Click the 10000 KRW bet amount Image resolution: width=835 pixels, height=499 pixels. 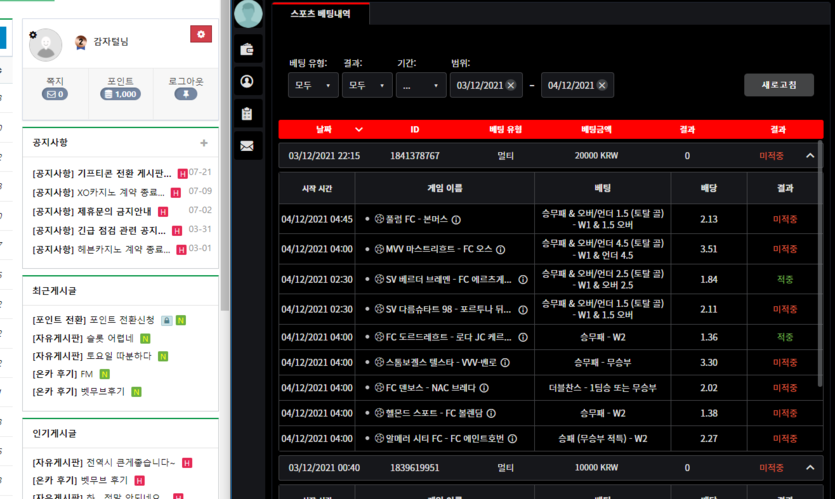pyautogui.click(x=596, y=468)
